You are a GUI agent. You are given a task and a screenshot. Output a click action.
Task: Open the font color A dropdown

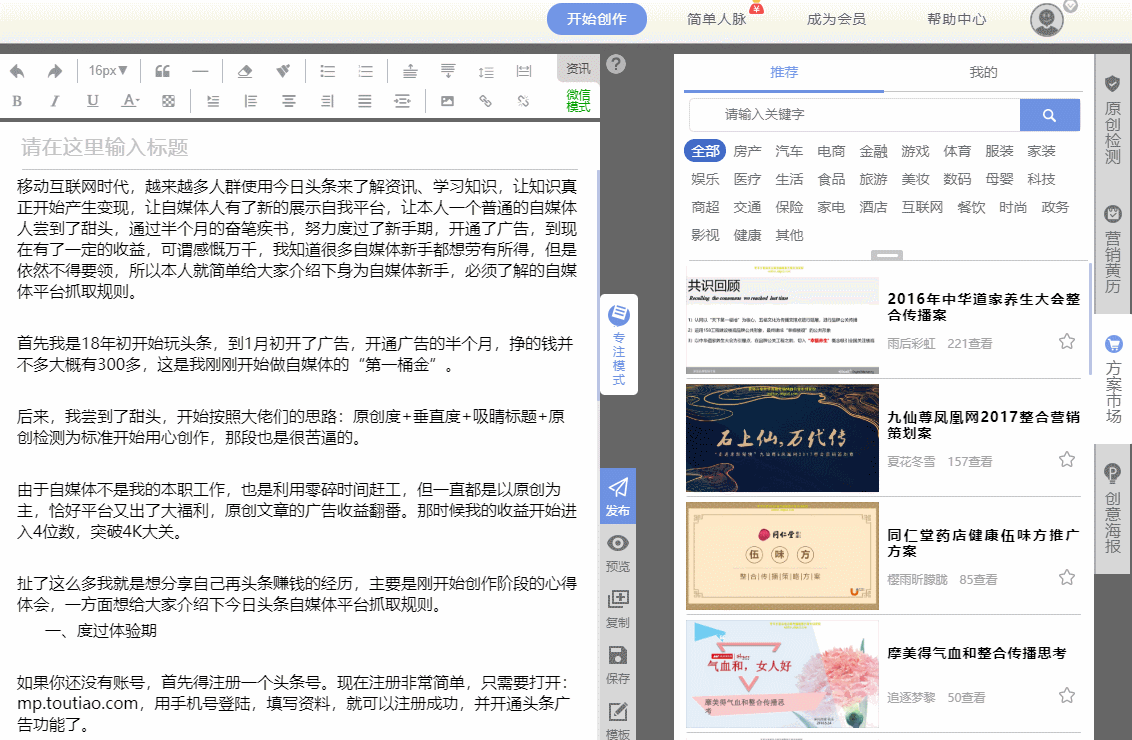click(130, 101)
